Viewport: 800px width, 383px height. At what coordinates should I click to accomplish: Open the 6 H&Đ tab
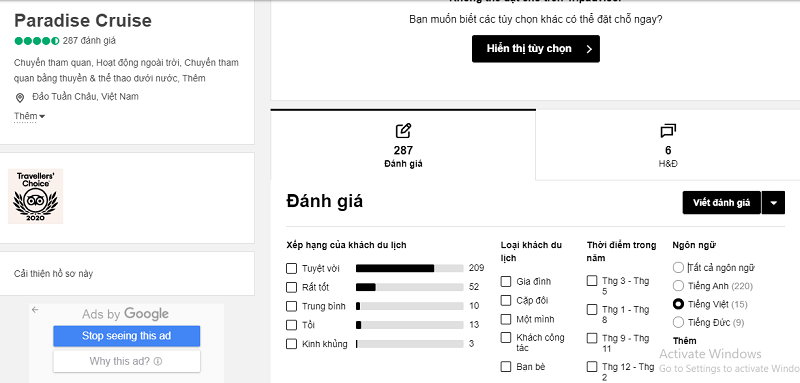point(668,145)
